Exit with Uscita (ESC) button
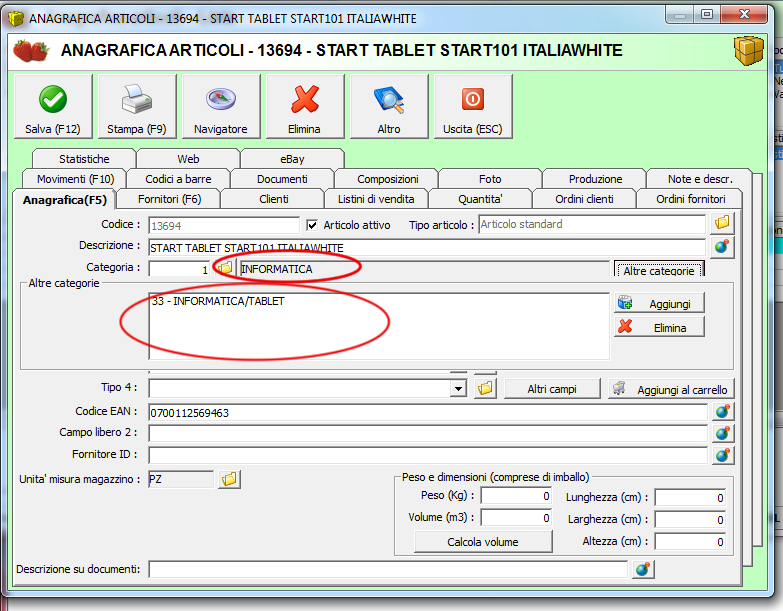 472,106
